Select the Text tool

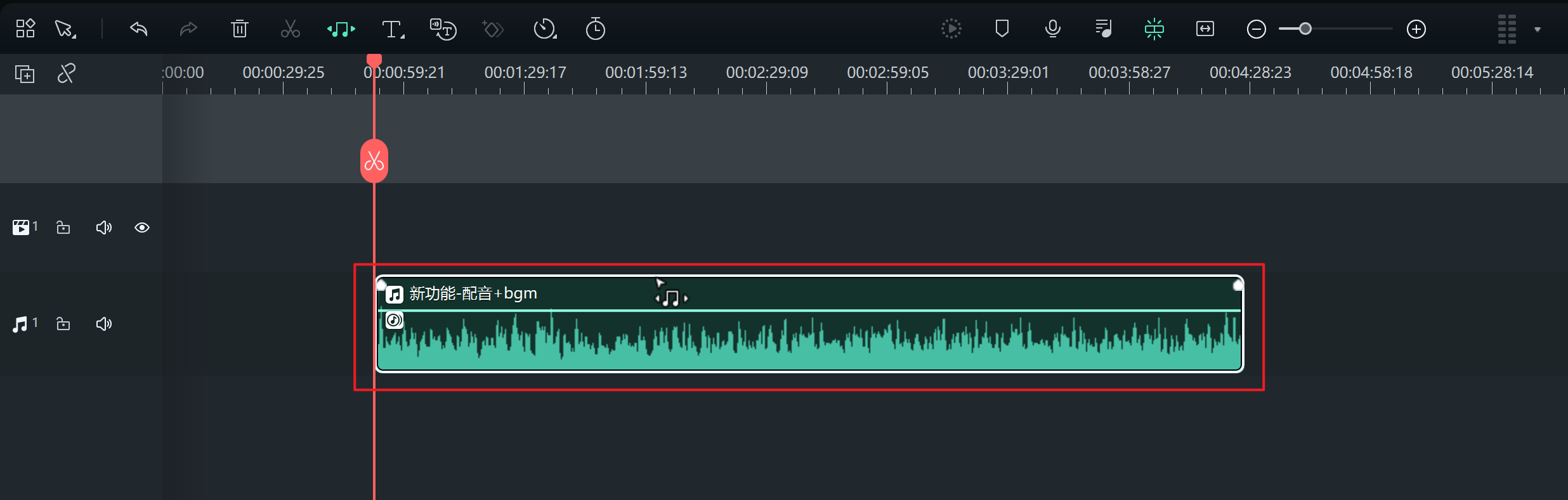pos(393,29)
